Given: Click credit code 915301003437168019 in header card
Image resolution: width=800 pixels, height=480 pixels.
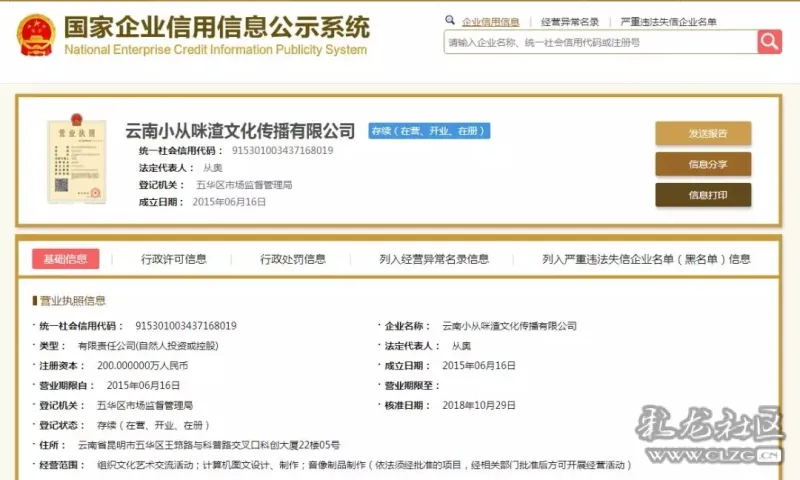Looking at the screenshot, I should (283, 150).
